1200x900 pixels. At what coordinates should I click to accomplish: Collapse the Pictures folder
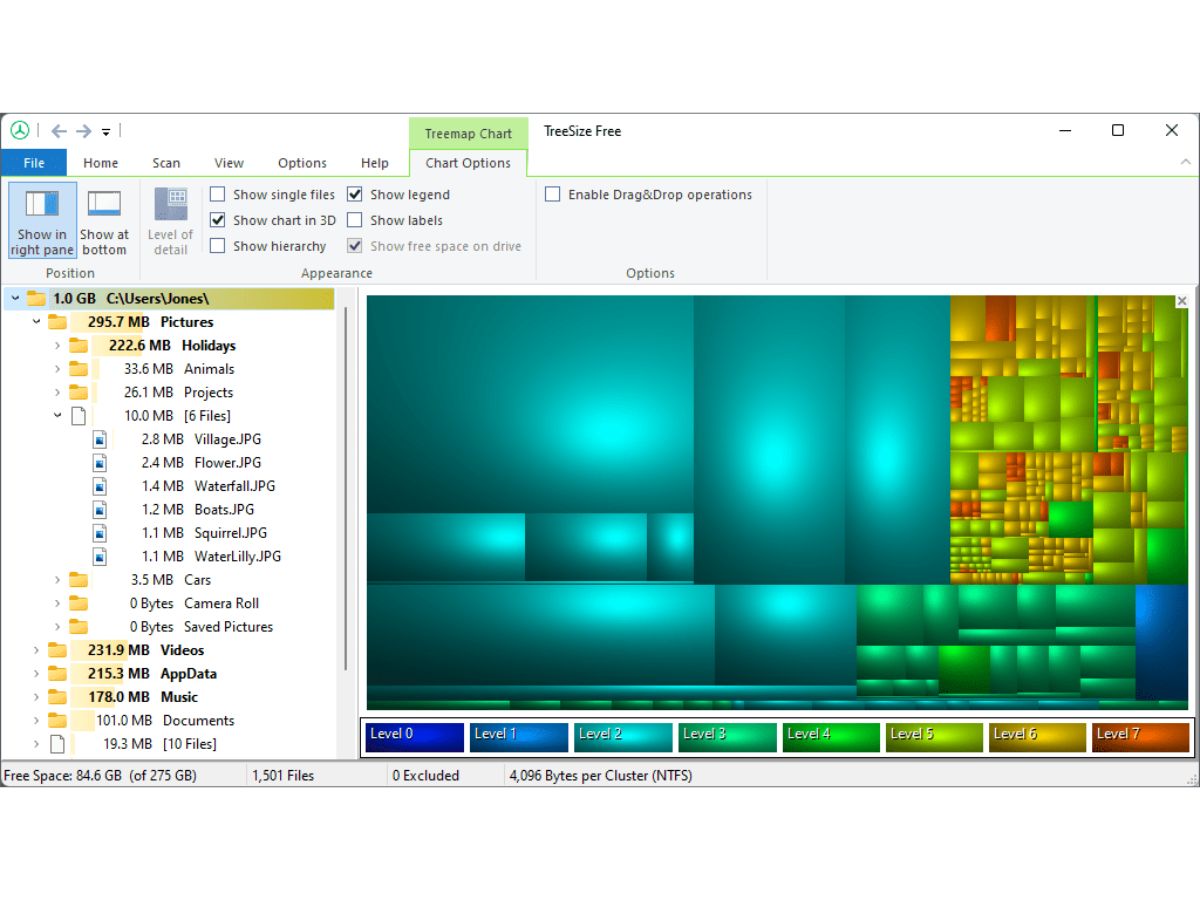37,322
